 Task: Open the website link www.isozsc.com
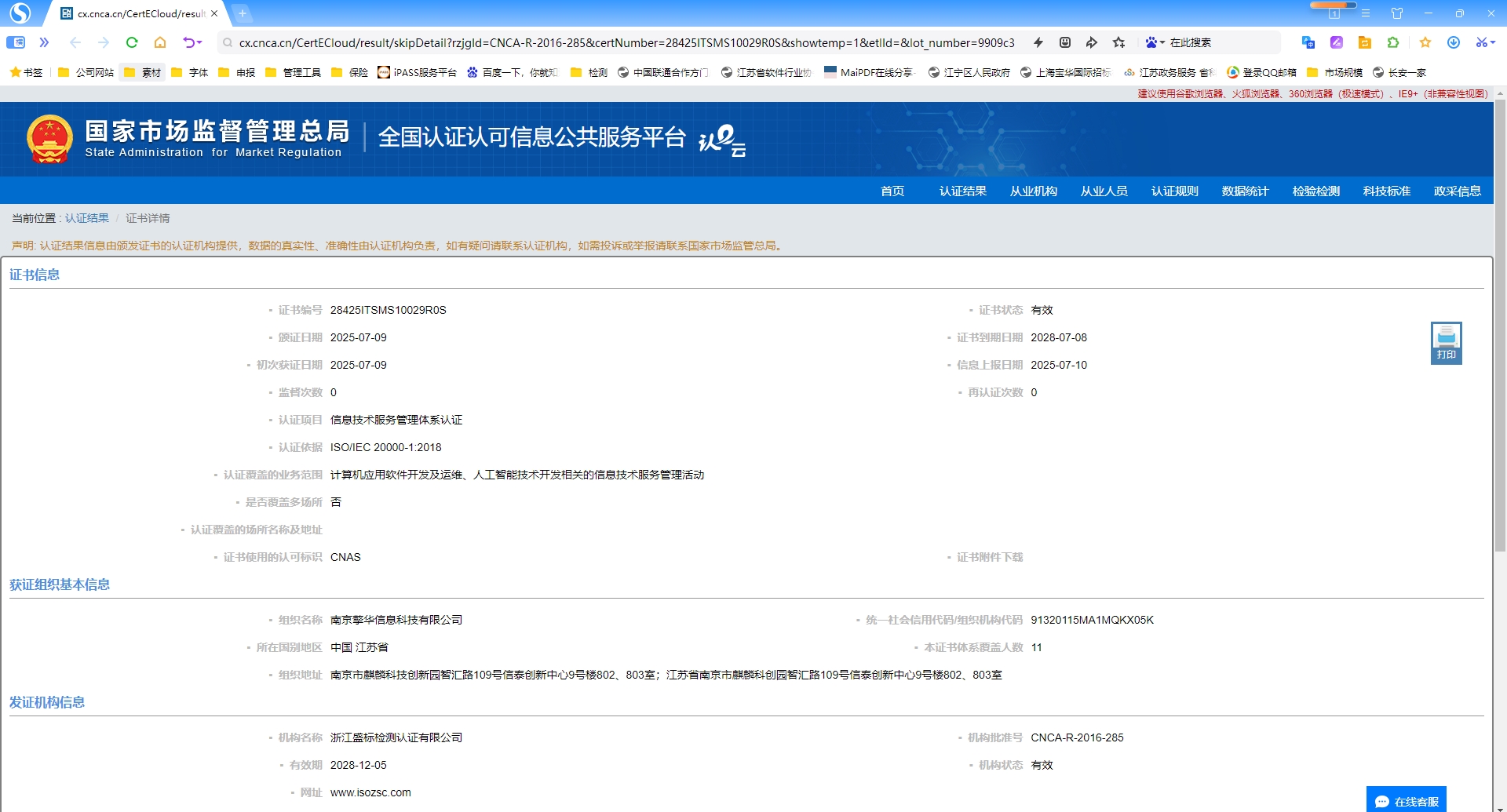(371, 792)
